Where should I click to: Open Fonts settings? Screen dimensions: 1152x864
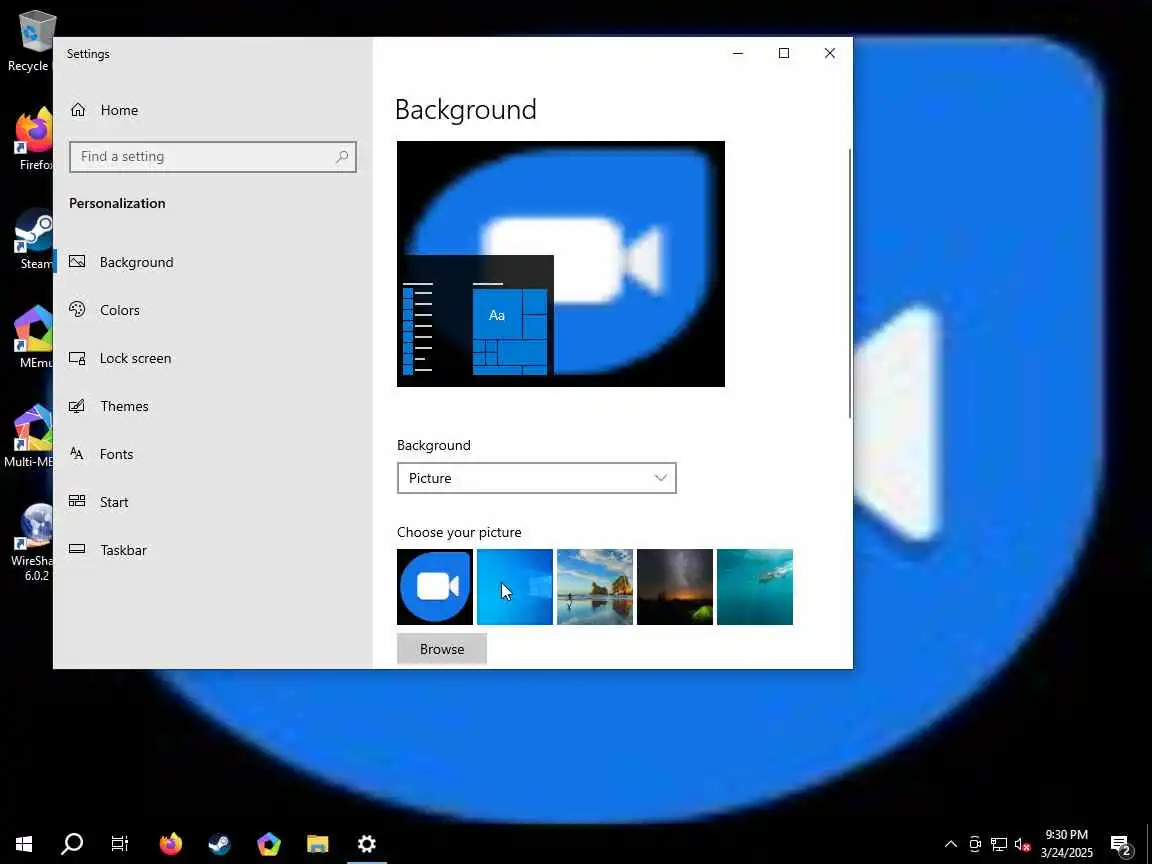click(x=213, y=454)
